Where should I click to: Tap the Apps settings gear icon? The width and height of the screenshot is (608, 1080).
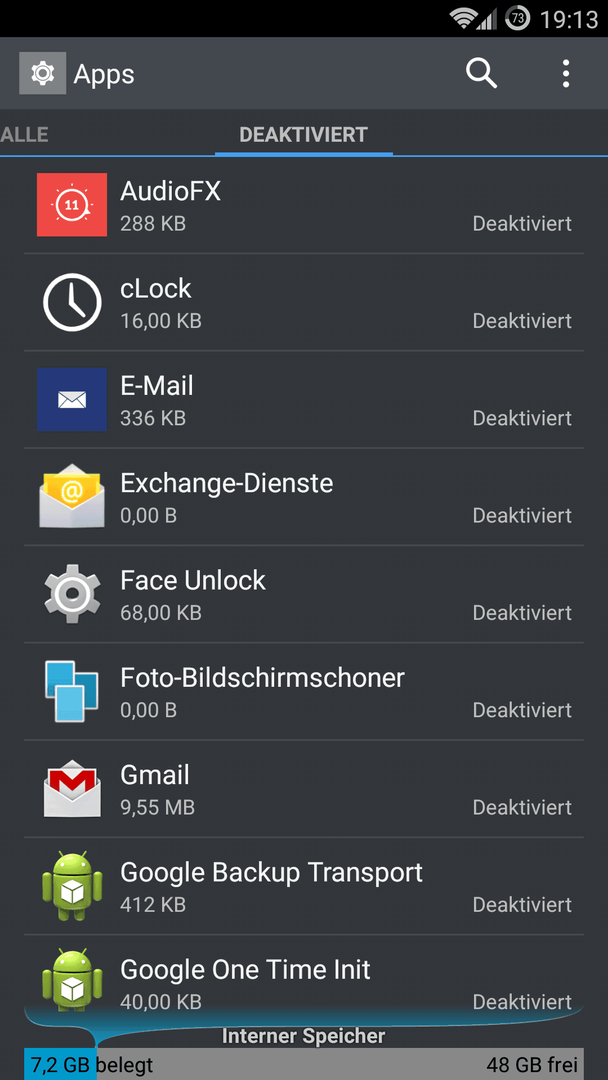point(43,73)
